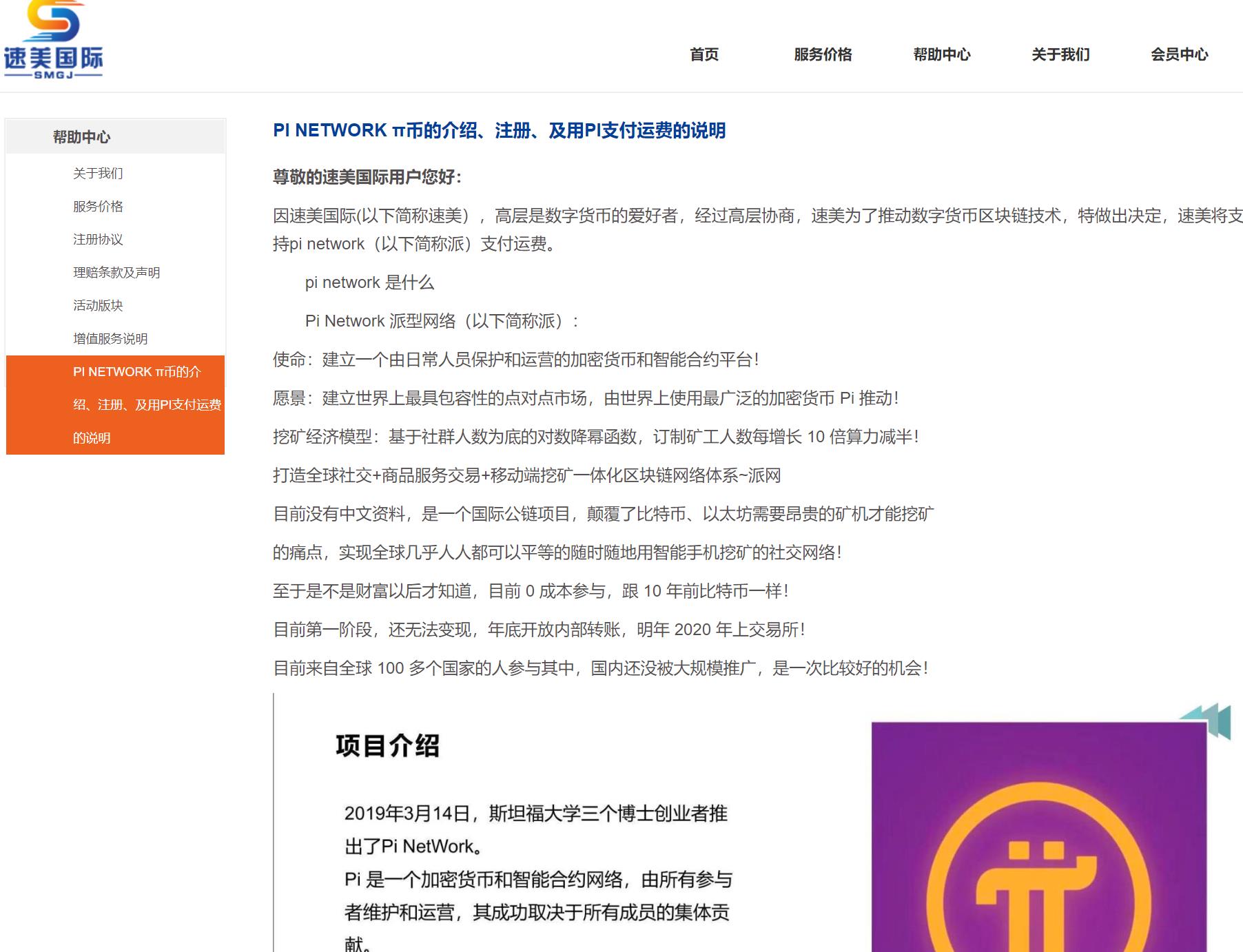Click the 项目介绍 heading in the image

(387, 746)
